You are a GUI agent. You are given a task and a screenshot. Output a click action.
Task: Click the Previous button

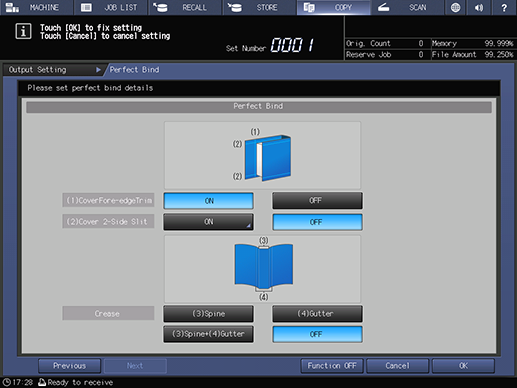click(69, 366)
